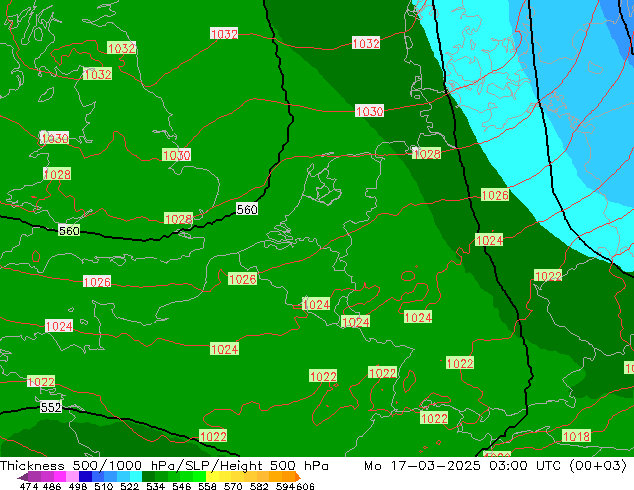This screenshot has height=490, width=634.
Task: Click legend value 486
Action: point(52,486)
